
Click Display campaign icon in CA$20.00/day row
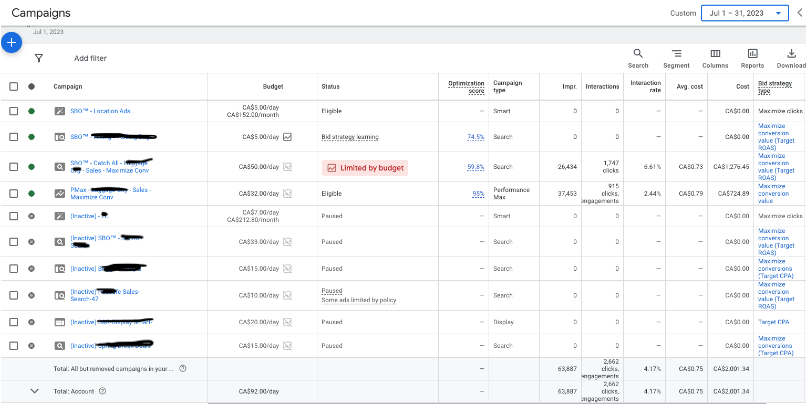point(60,322)
